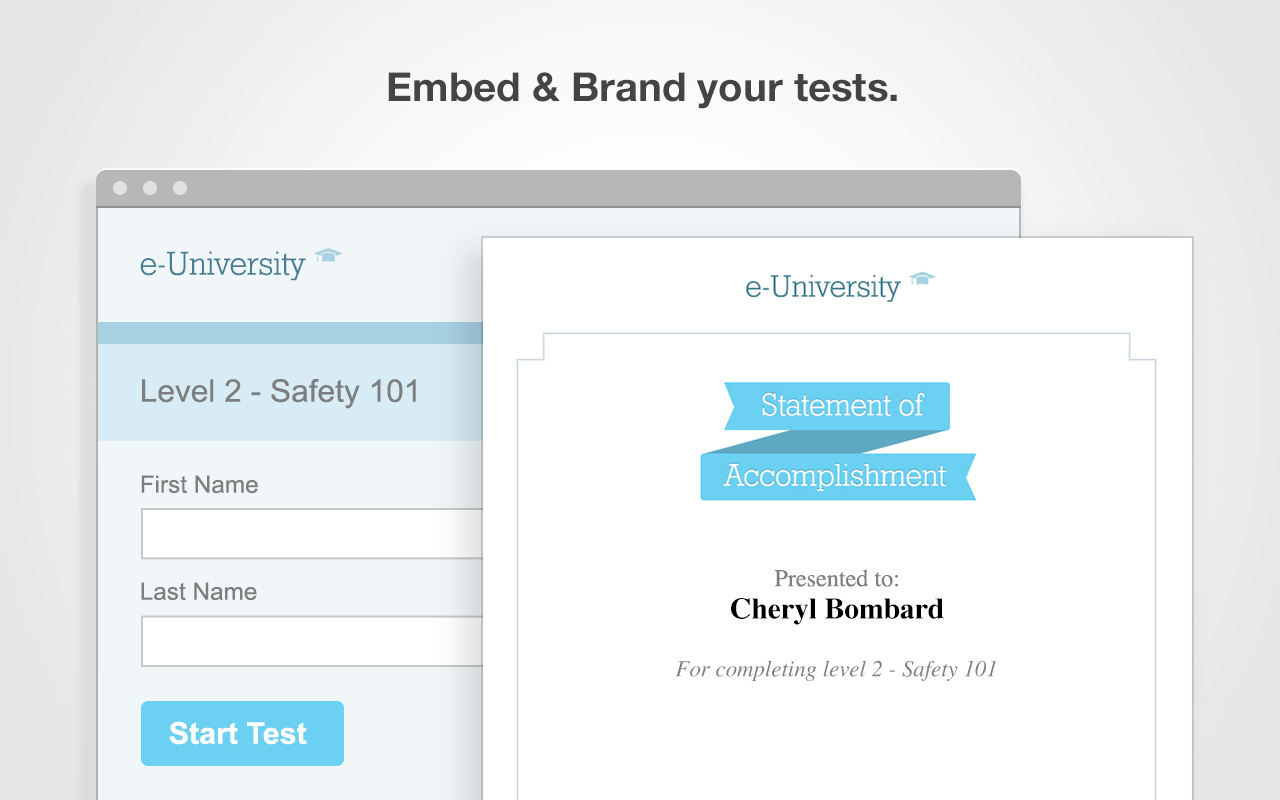The image size is (1280, 800).
Task: Click the "Level 2 - Safety 101" test title
Action: pyautogui.click(x=280, y=391)
